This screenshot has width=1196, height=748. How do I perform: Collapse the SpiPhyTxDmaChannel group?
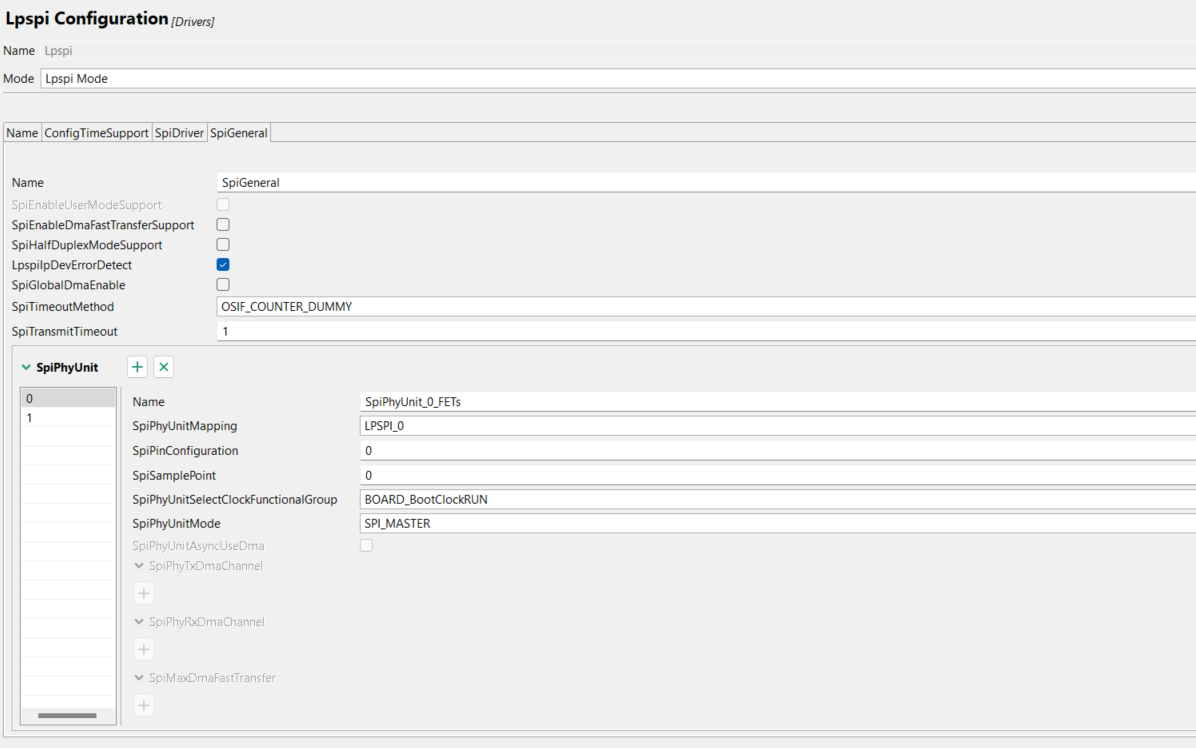tap(138, 565)
